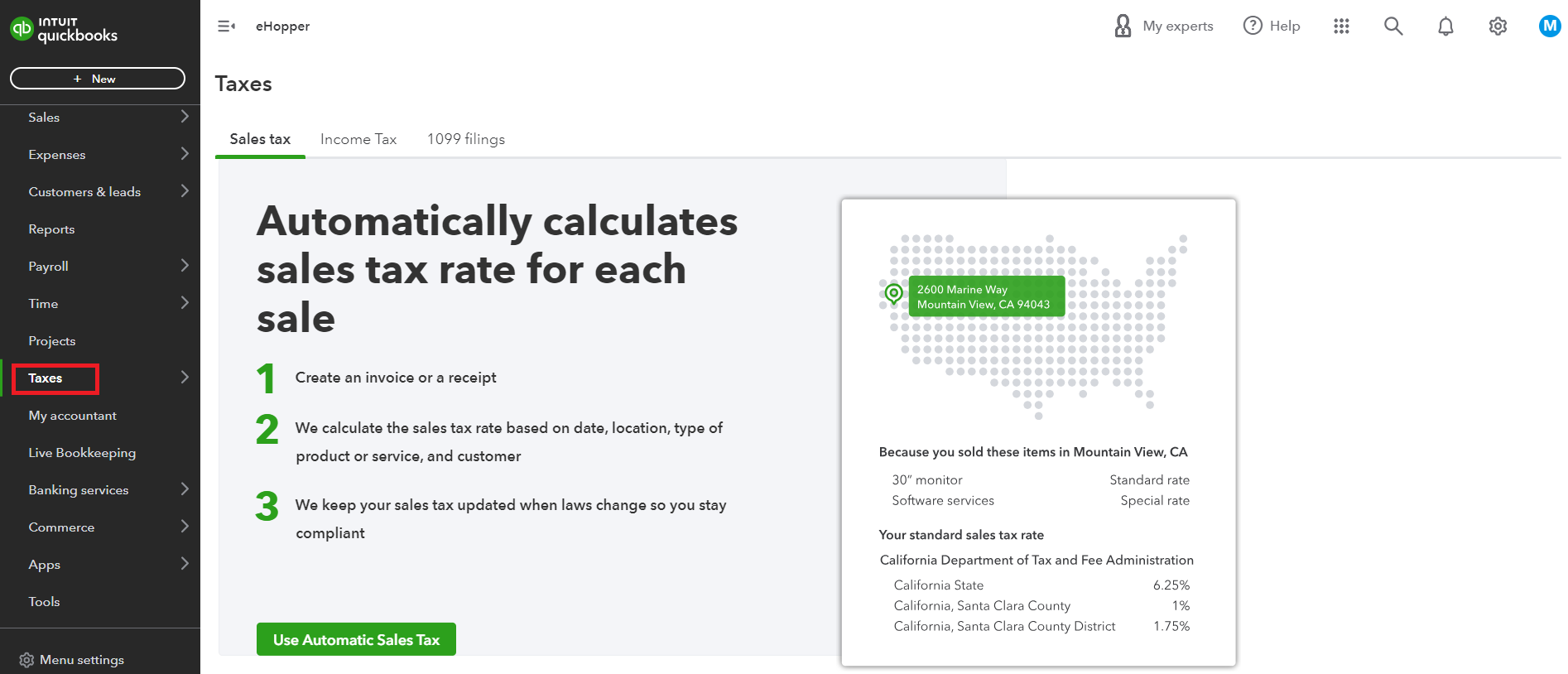Switch to the Income Tax tab
The image size is (1568, 674).
point(358,139)
